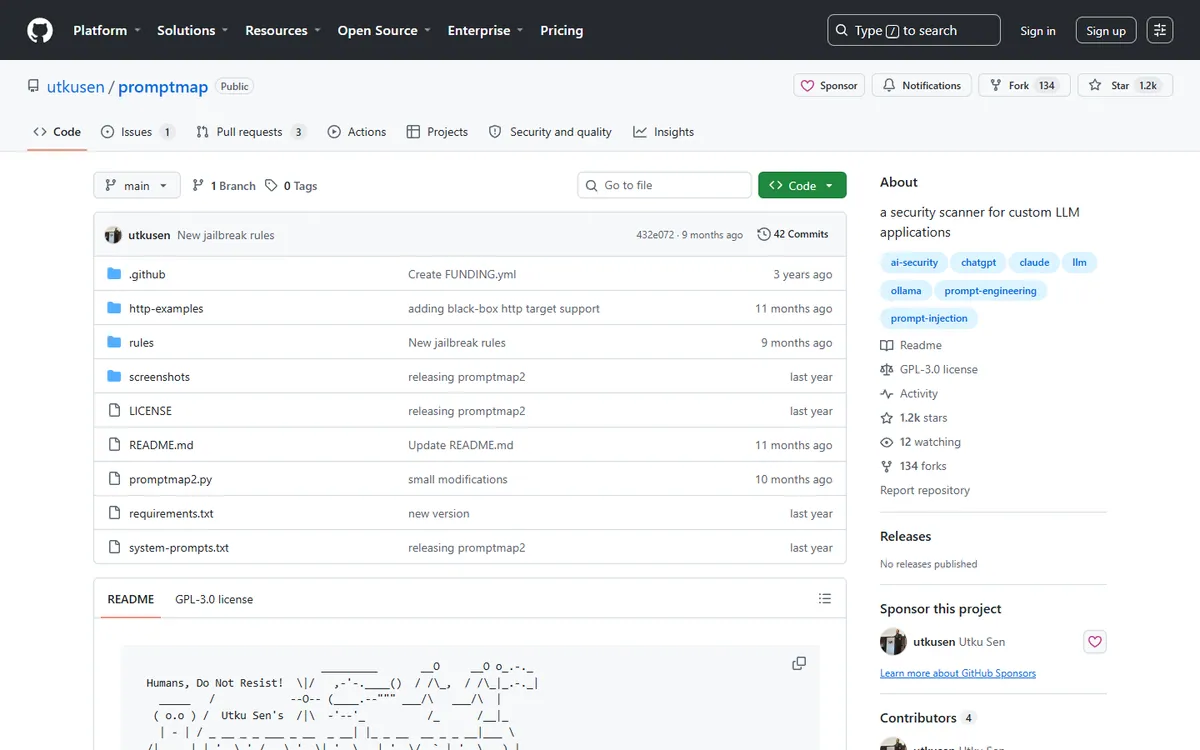Click the repository icon before utkusen
The width and height of the screenshot is (1200, 750).
click(x=34, y=86)
